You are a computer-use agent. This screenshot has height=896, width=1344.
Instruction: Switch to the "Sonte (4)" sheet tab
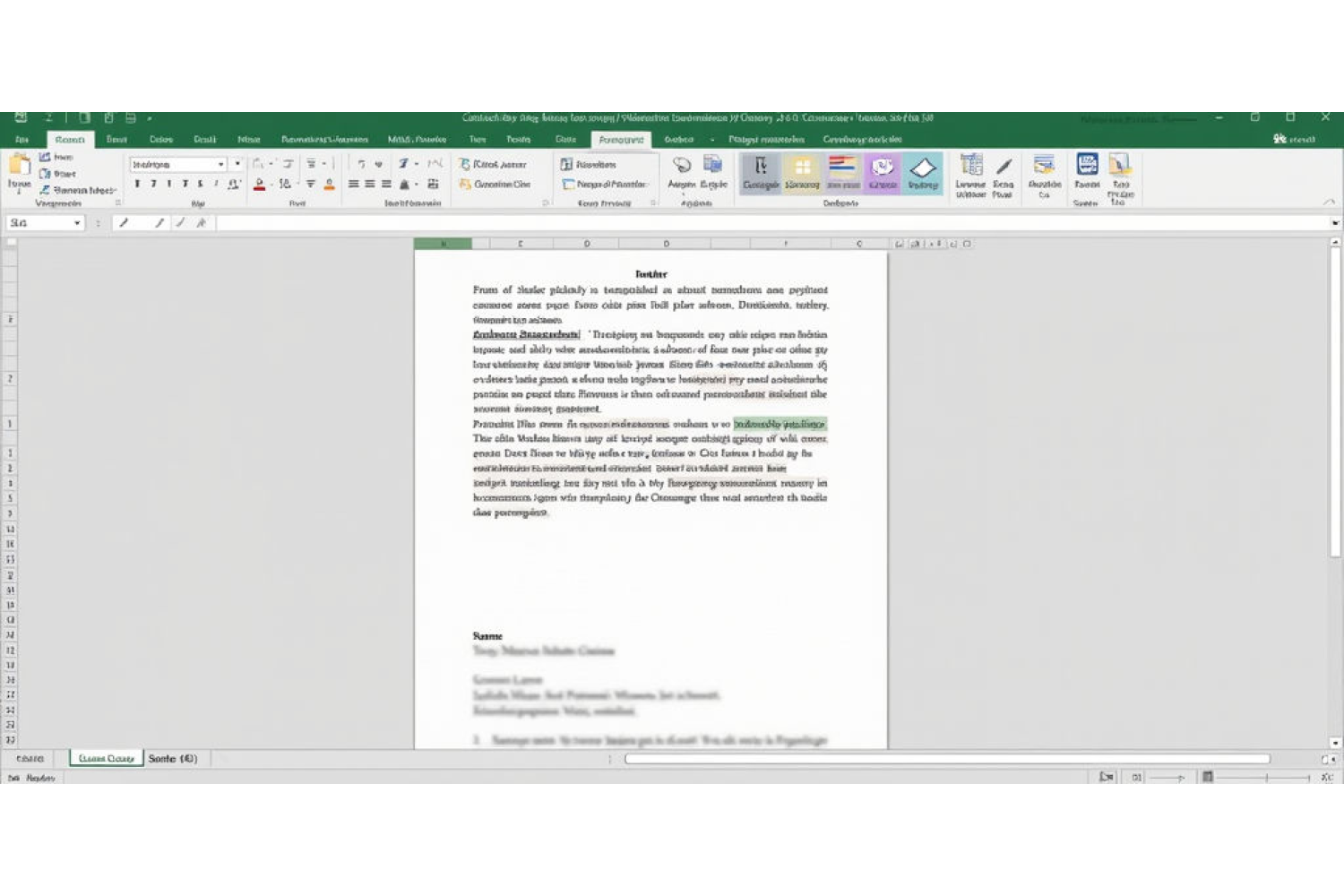click(172, 759)
